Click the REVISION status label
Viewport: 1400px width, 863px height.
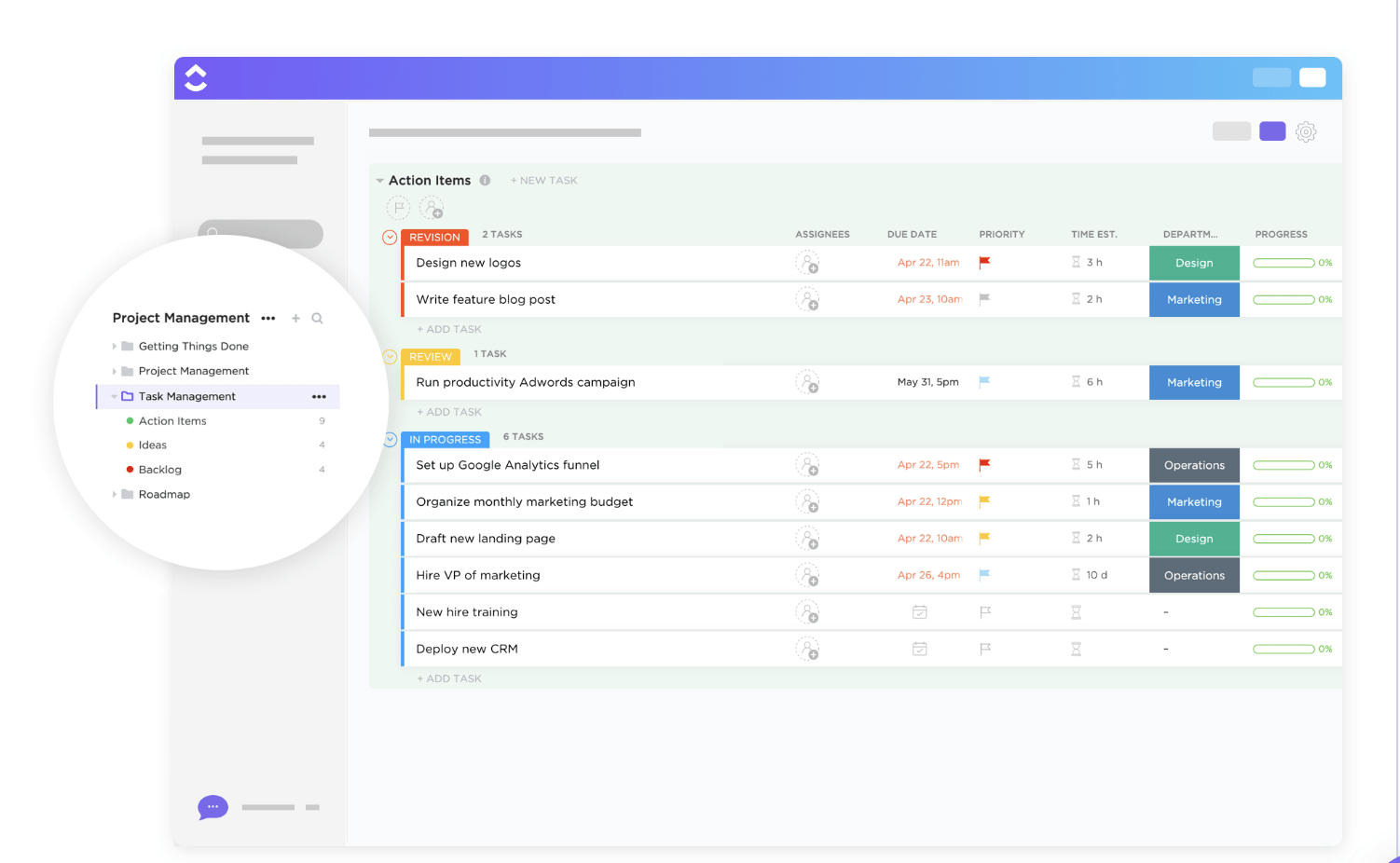(x=434, y=238)
